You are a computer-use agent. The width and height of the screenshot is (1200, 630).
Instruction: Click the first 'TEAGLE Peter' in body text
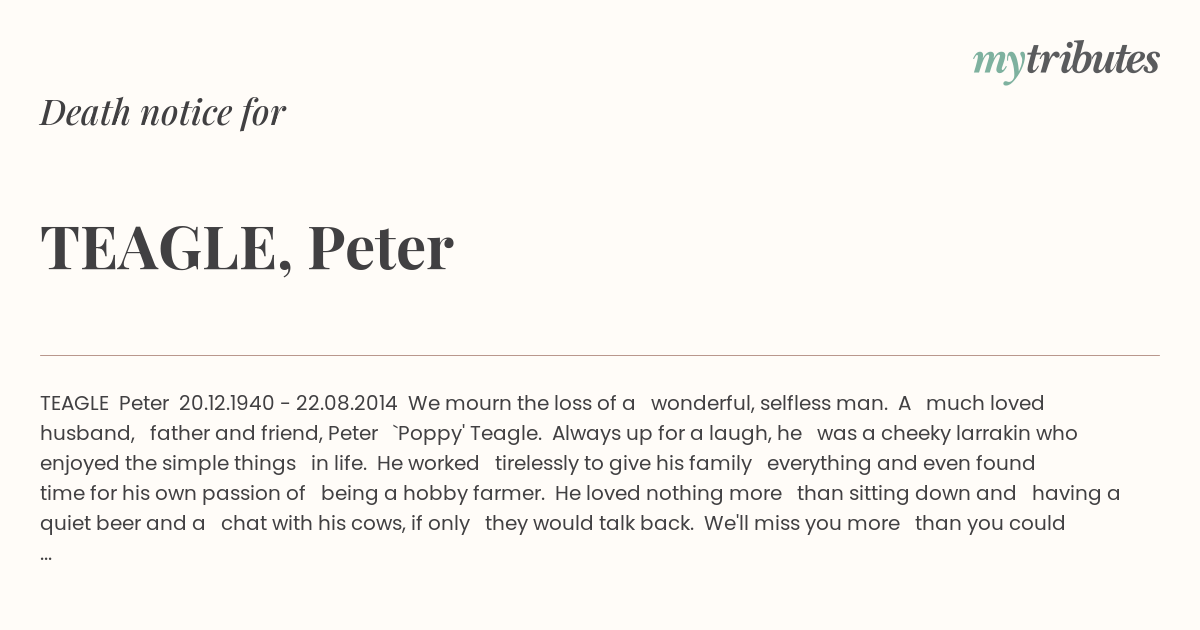click(x=104, y=403)
